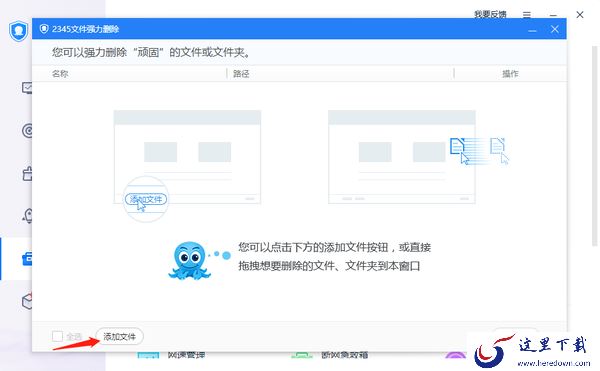Click the 添加文件 button at bottom

[x=119, y=337]
